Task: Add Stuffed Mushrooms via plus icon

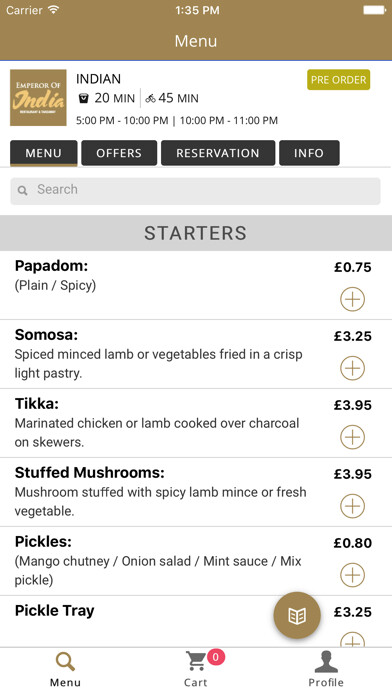Action: 352,506
